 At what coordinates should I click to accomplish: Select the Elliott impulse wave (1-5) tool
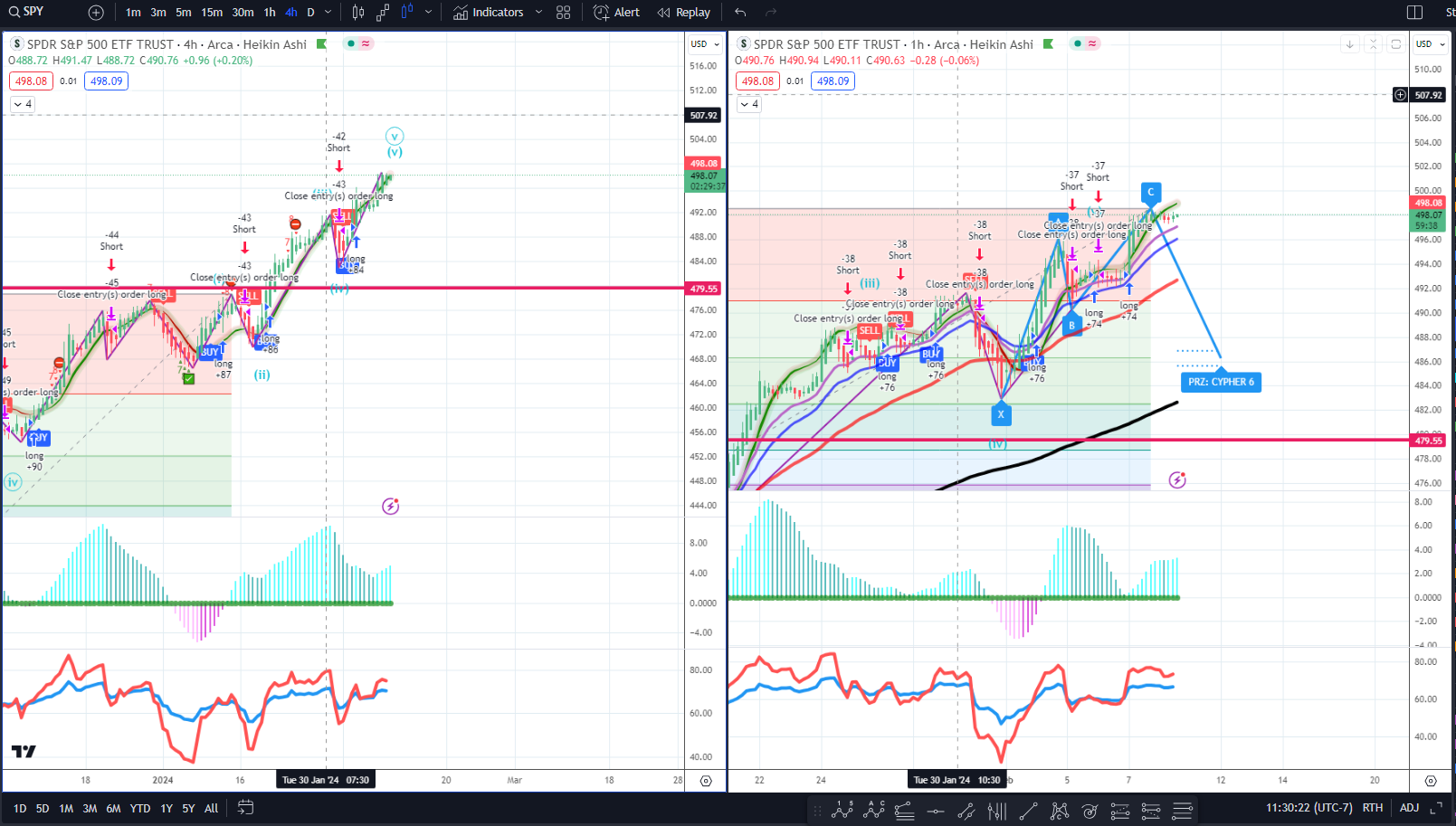pyautogui.click(x=842, y=811)
